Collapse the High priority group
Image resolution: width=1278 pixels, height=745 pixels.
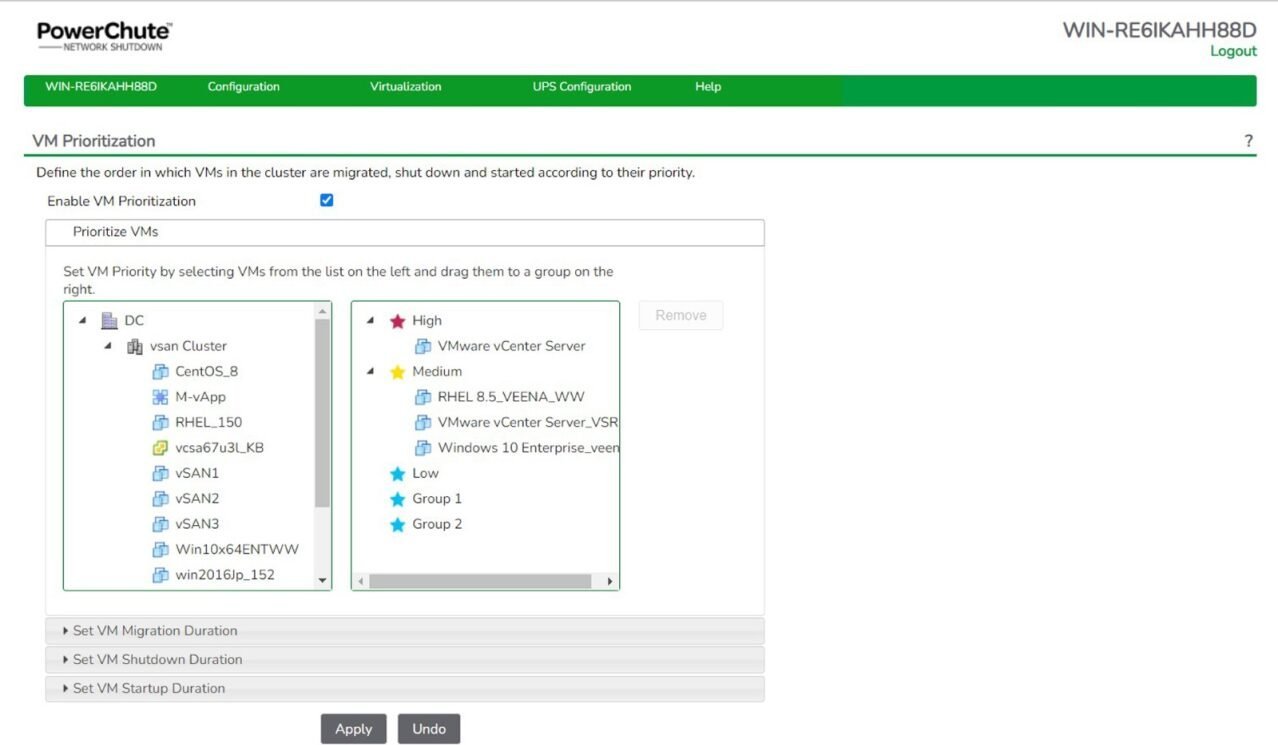[370, 321]
